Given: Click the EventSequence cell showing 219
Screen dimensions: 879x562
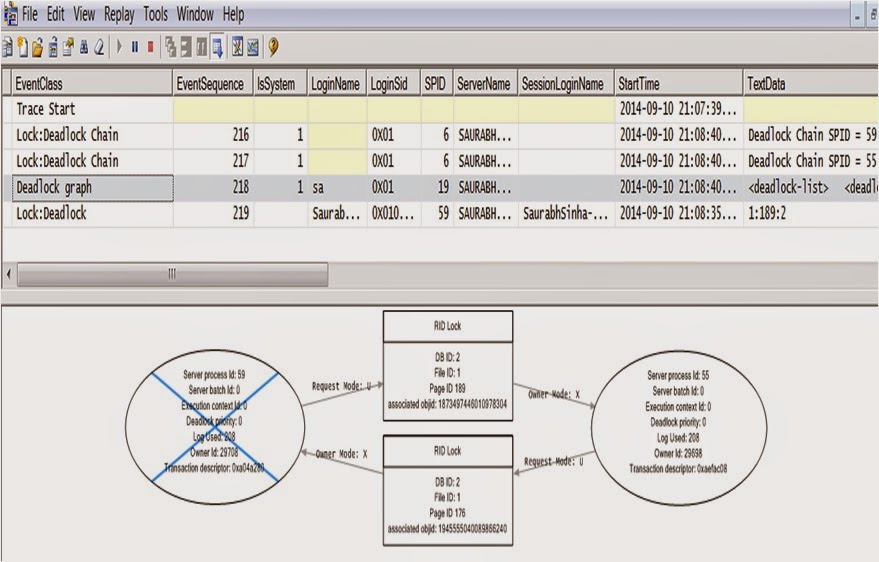Looking at the screenshot, I should 213,213.
